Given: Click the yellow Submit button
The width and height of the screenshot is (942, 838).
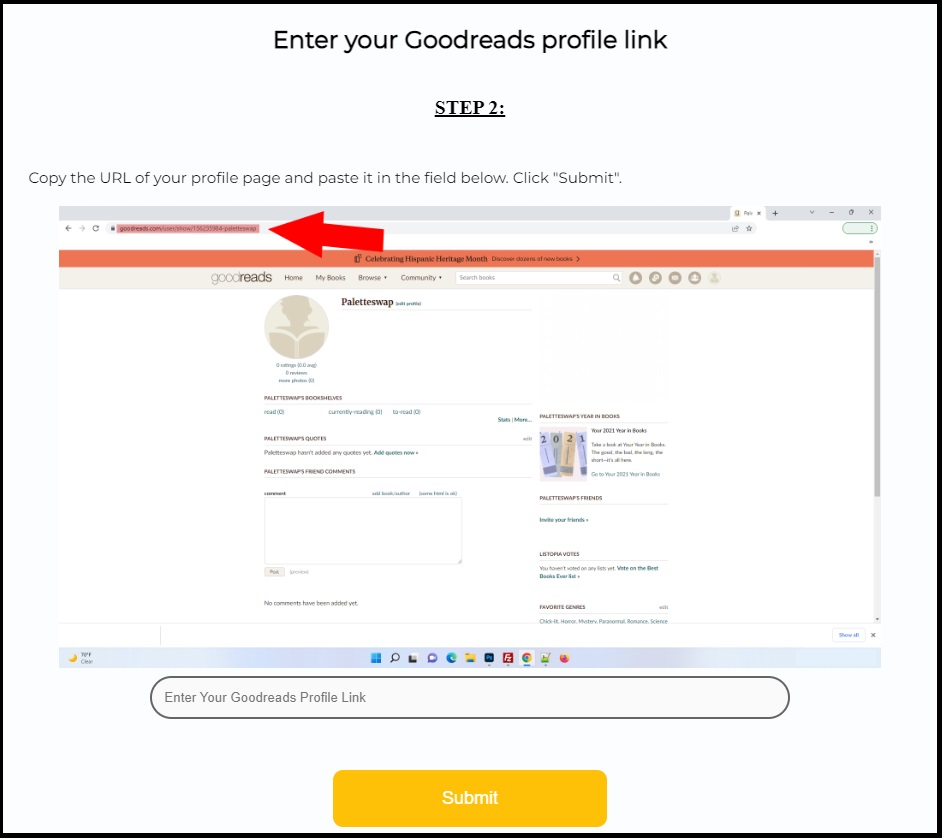Looking at the screenshot, I should [470, 798].
